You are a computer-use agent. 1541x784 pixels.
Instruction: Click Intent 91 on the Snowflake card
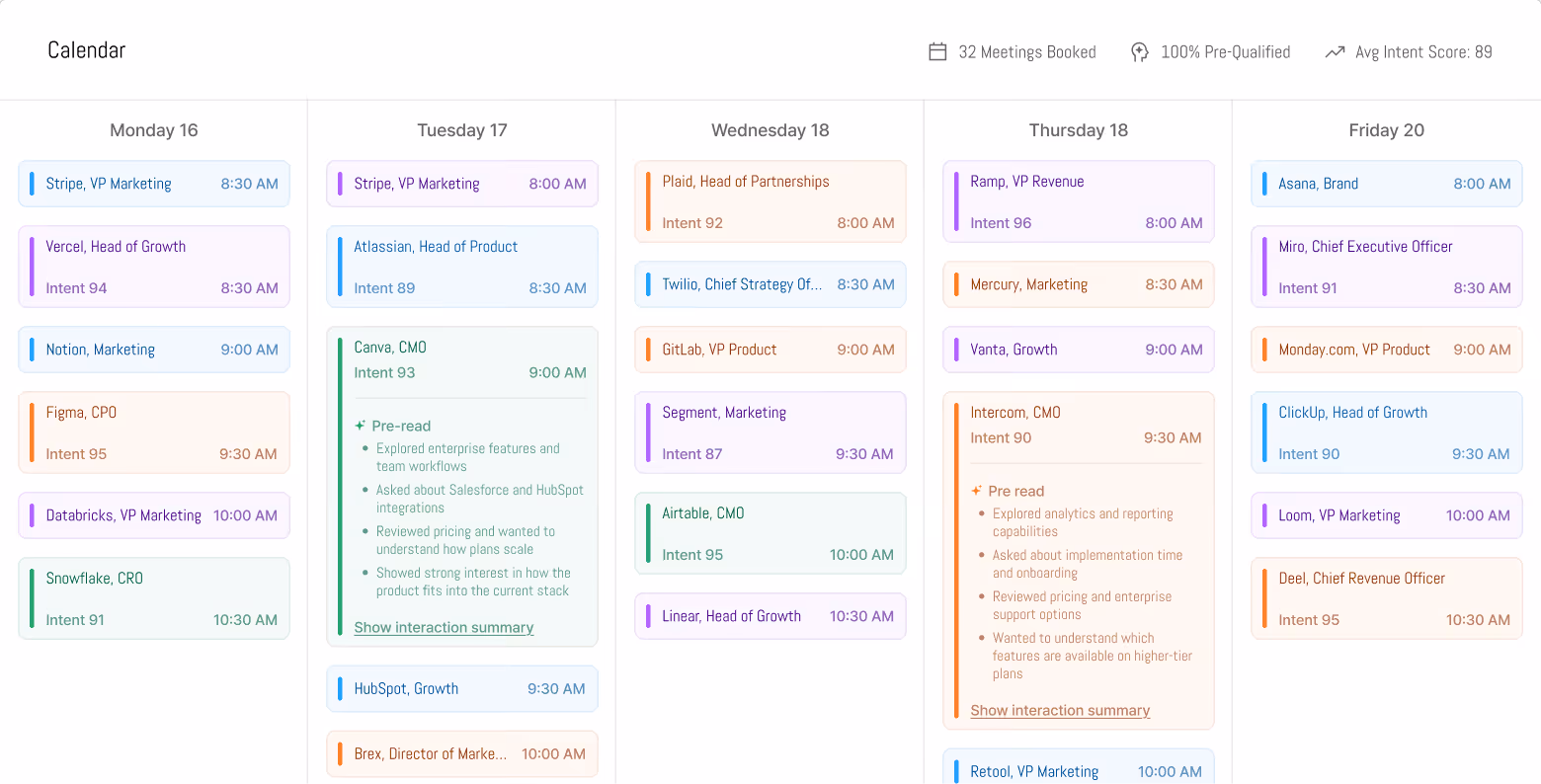coord(75,620)
